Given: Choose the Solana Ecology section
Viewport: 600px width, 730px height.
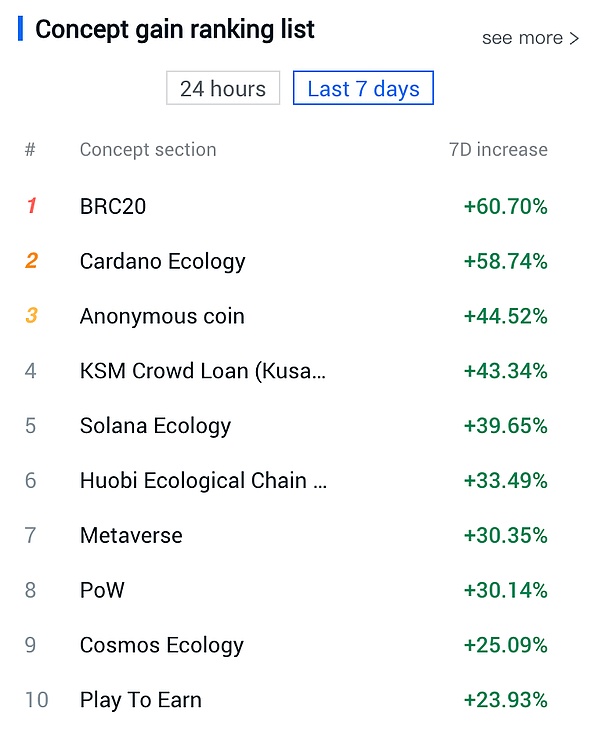Looking at the screenshot, I should (155, 426).
